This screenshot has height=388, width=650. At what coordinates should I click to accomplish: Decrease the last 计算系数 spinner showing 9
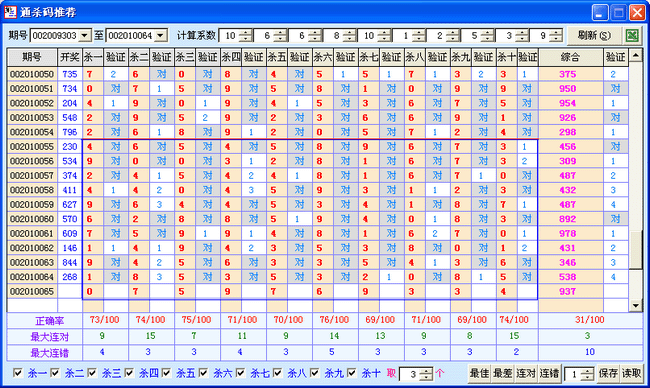point(556,39)
